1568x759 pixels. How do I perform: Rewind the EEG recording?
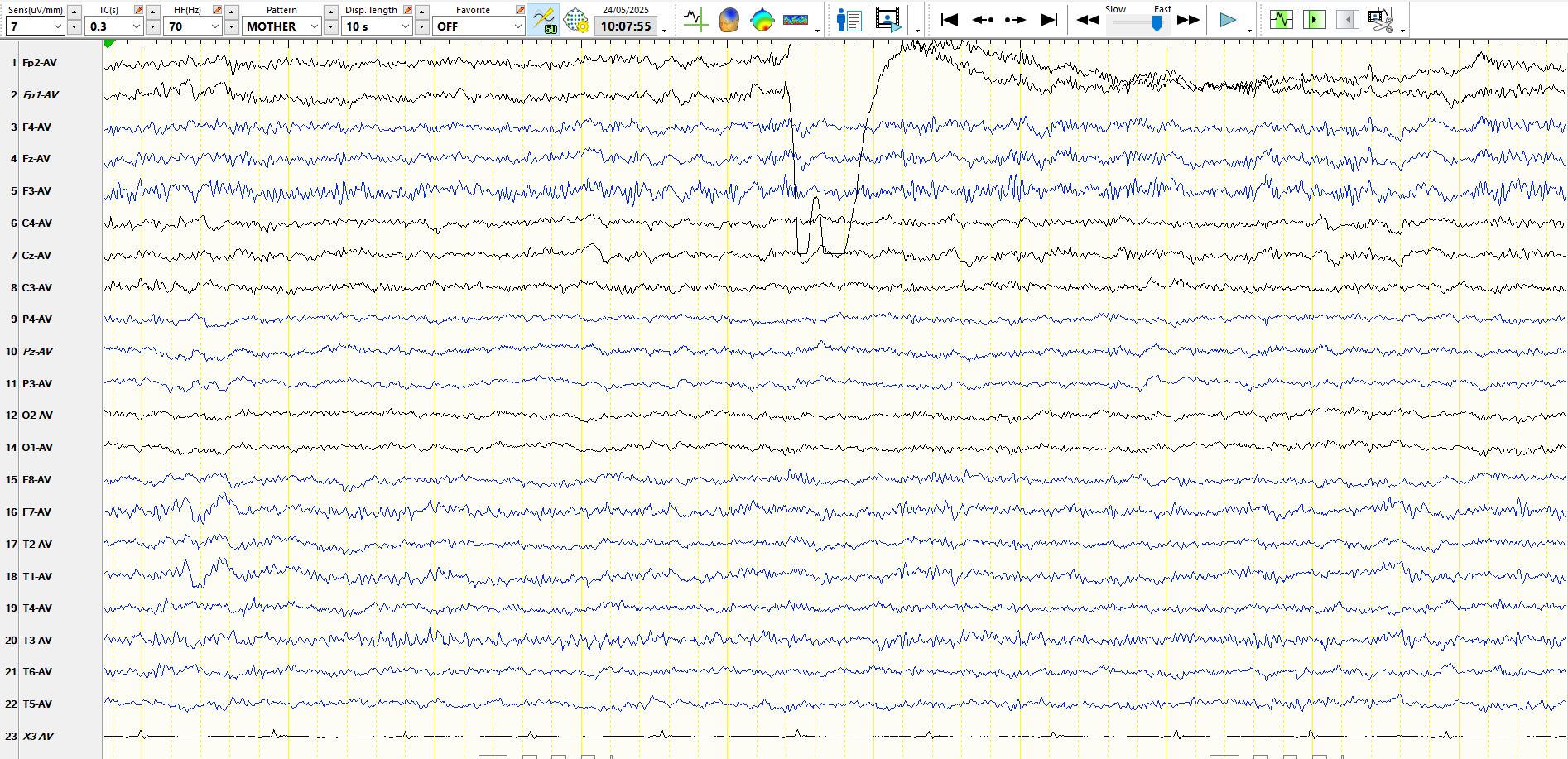point(1088,20)
